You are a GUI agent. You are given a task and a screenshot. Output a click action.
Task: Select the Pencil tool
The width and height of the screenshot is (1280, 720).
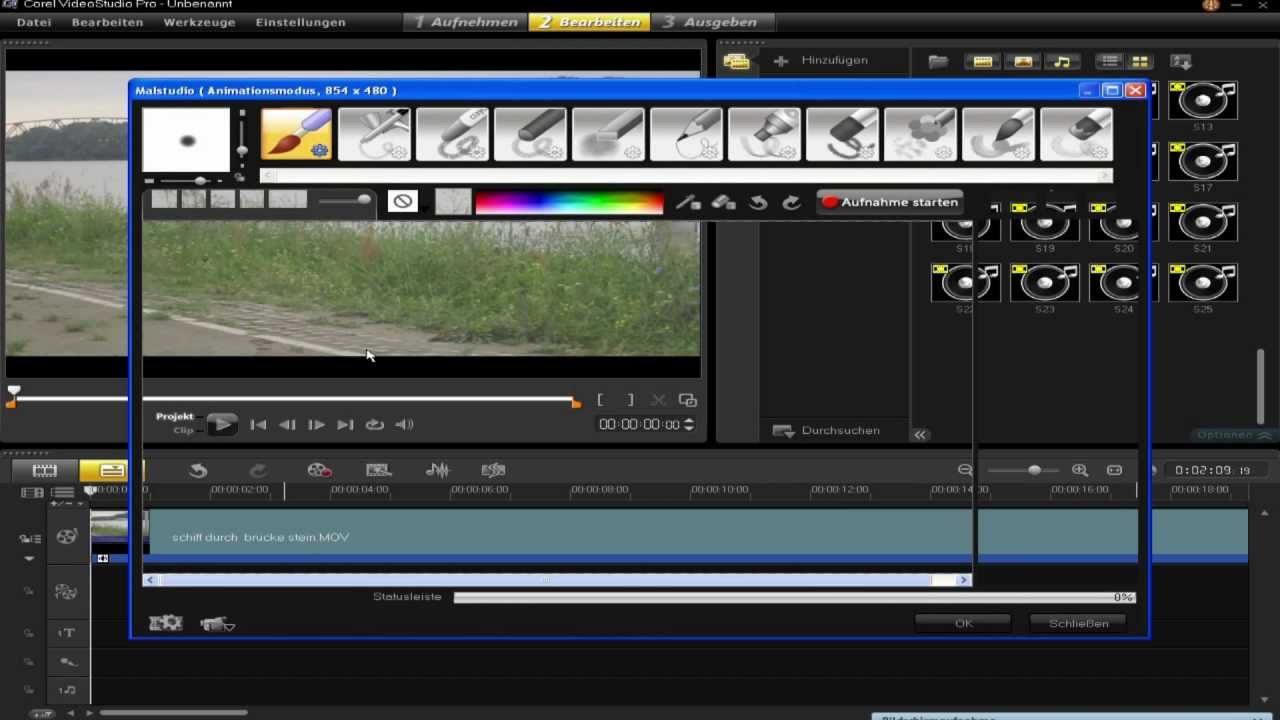(x=686, y=134)
